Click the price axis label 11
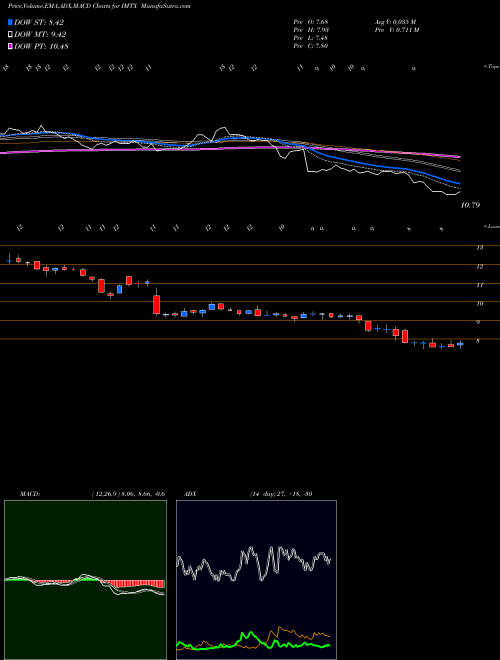Viewport: 500px width, 660px height. (479, 285)
